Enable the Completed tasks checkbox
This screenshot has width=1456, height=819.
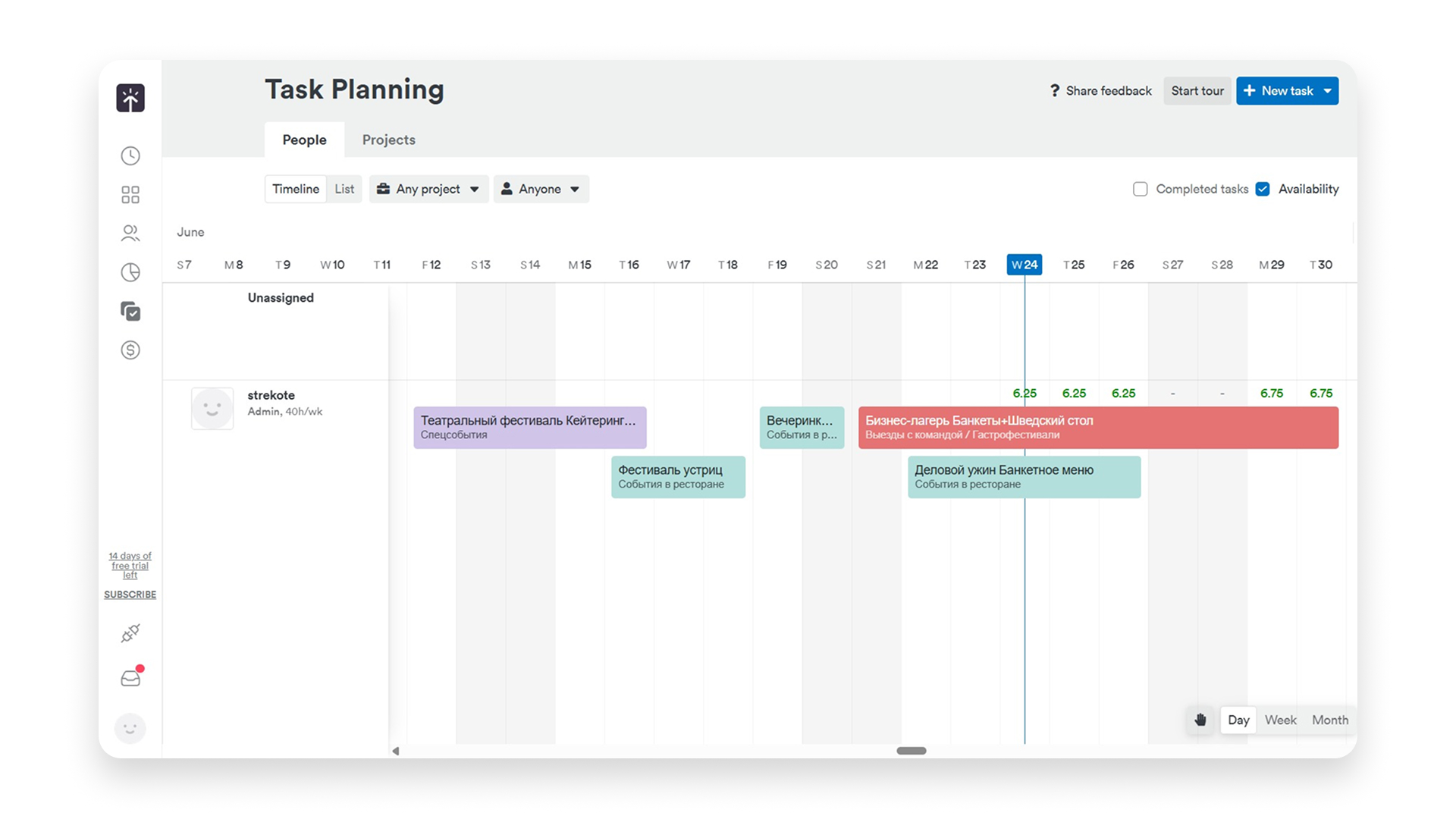coord(1141,189)
